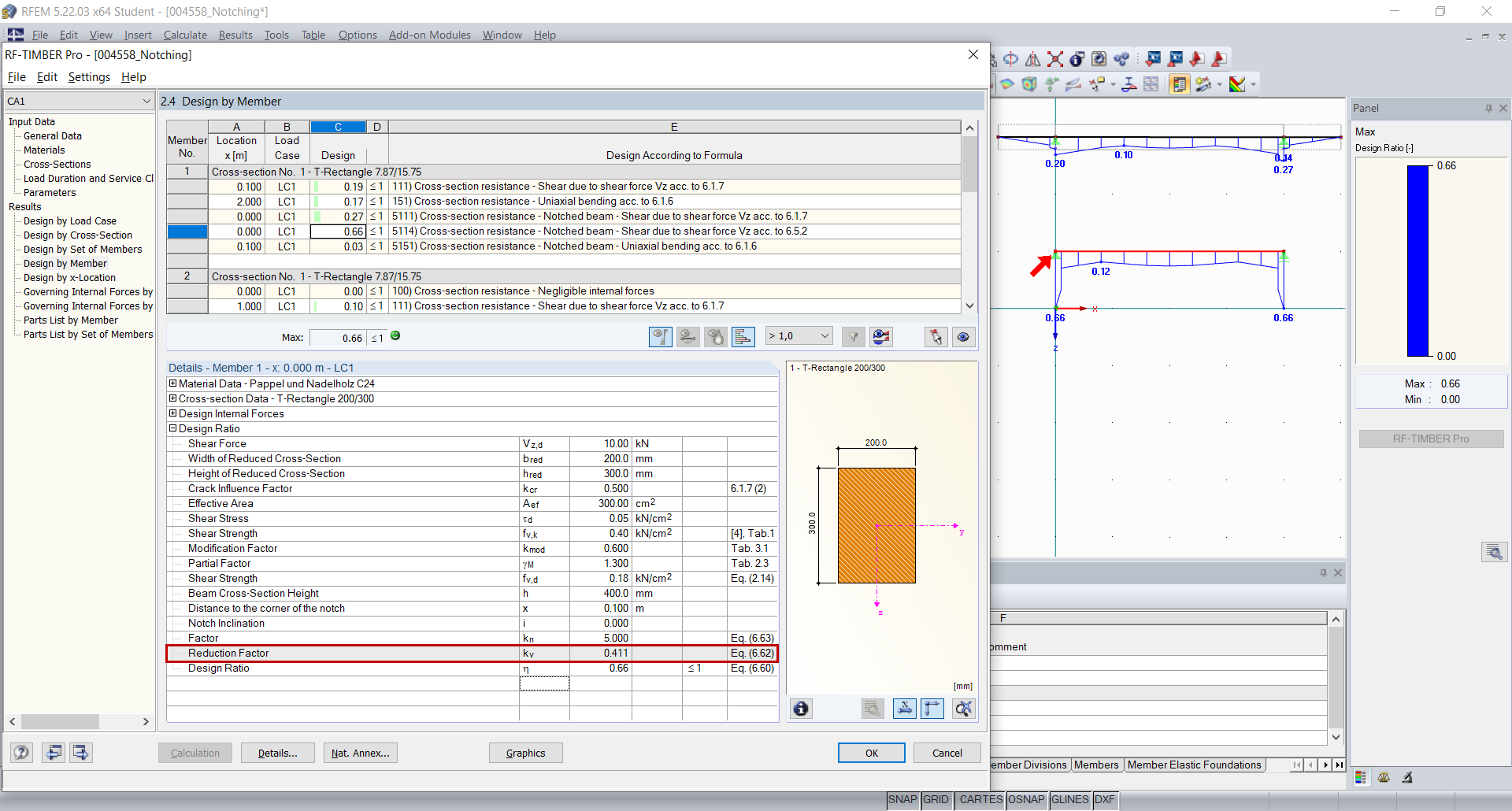This screenshot has height=811, width=1512.
Task: Click the show dimensions icon below section preview
Action: coord(905,709)
